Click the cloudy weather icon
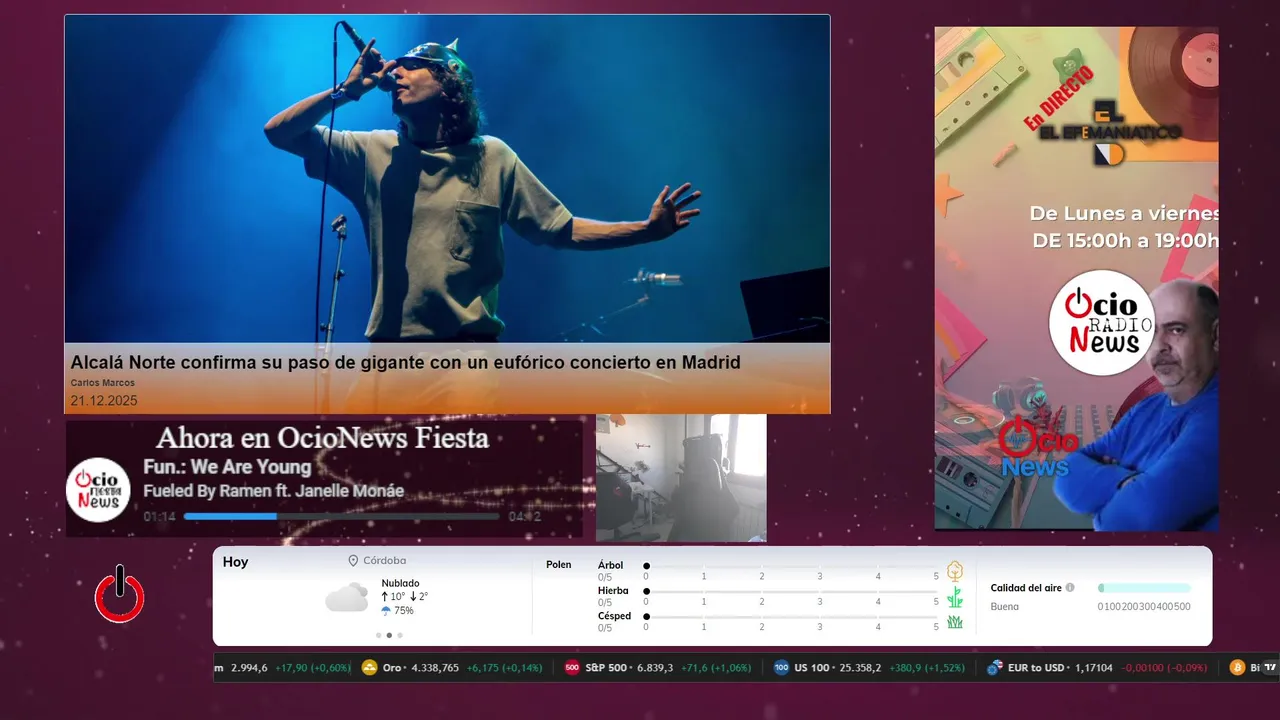Screen dimensions: 1280x720 [347, 597]
